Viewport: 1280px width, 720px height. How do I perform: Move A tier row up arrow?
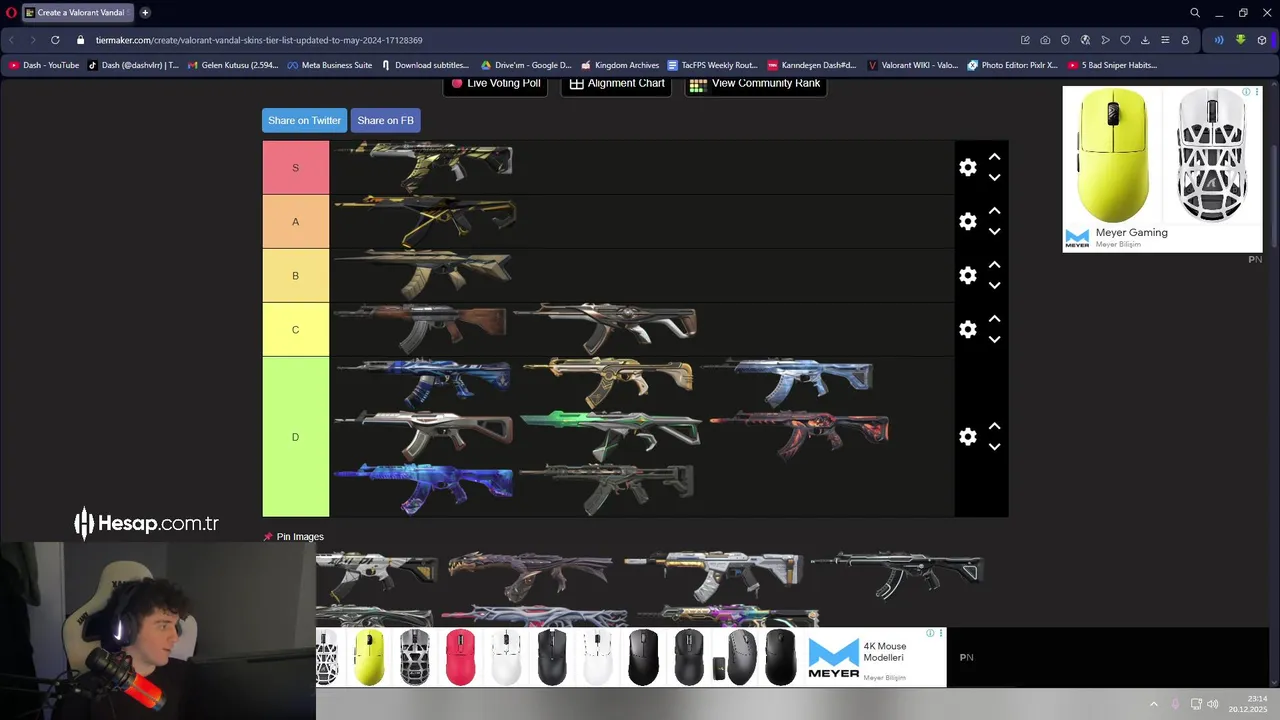(994, 211)
